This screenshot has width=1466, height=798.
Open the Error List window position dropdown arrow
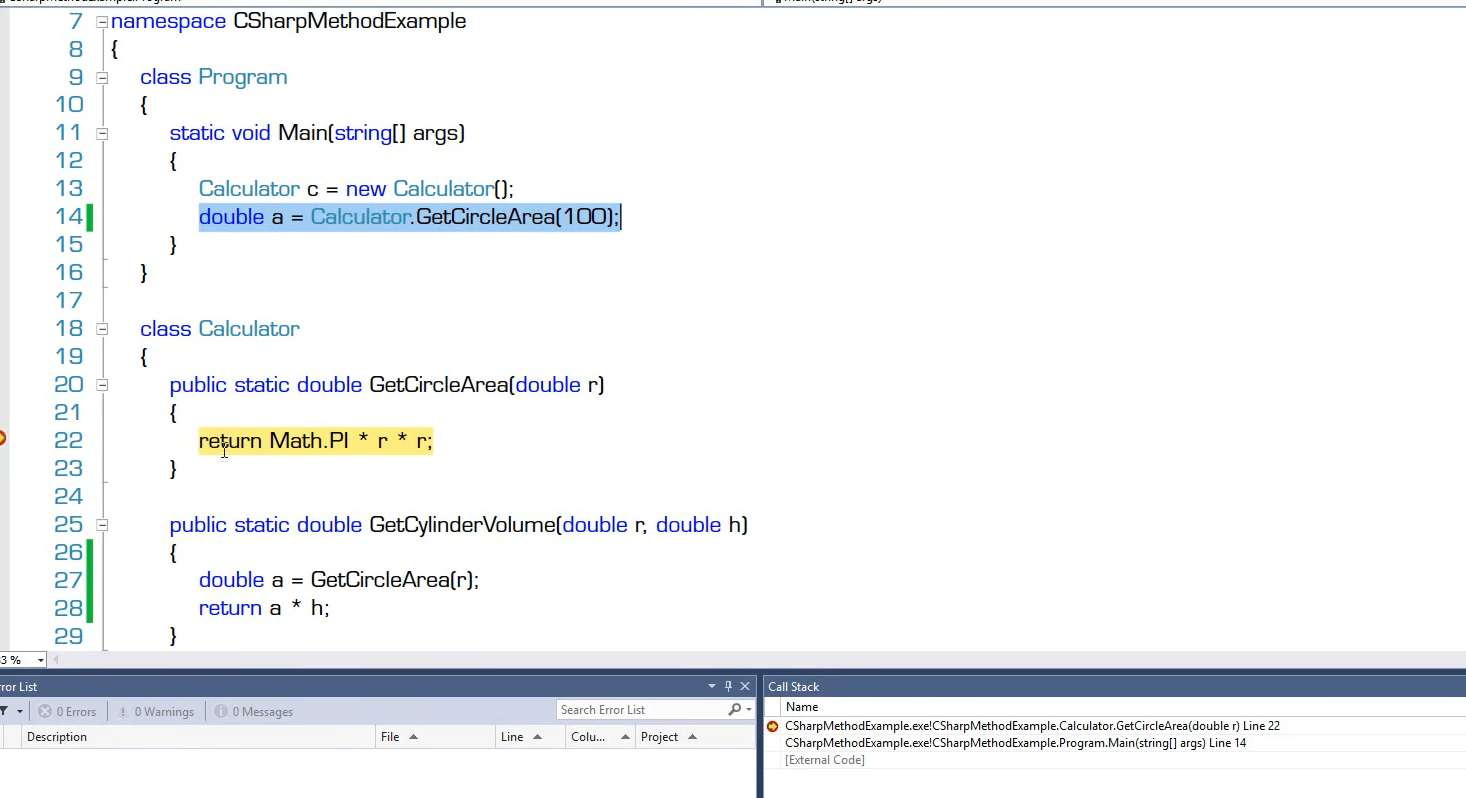click(712, 686)
